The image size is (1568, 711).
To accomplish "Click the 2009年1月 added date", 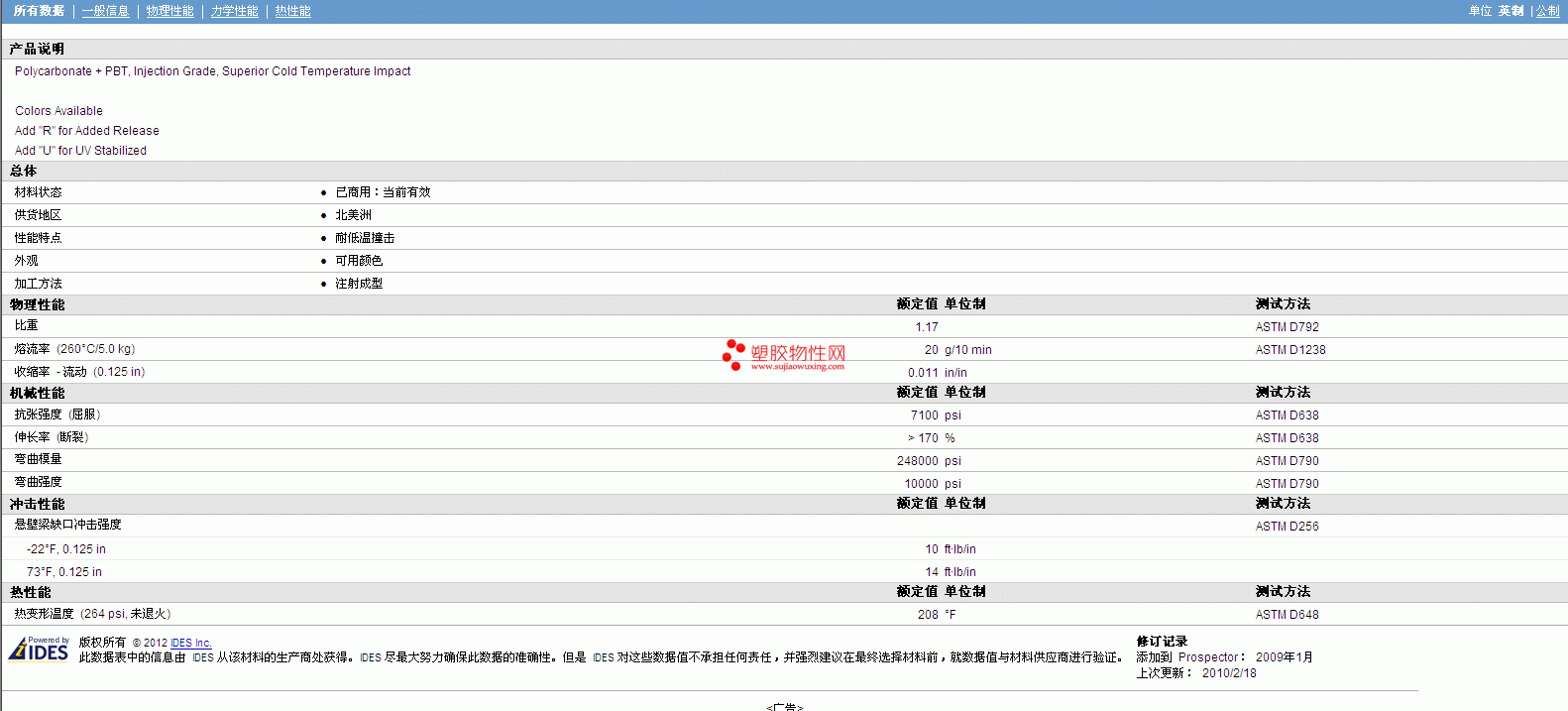I will tap(1284, 657).
